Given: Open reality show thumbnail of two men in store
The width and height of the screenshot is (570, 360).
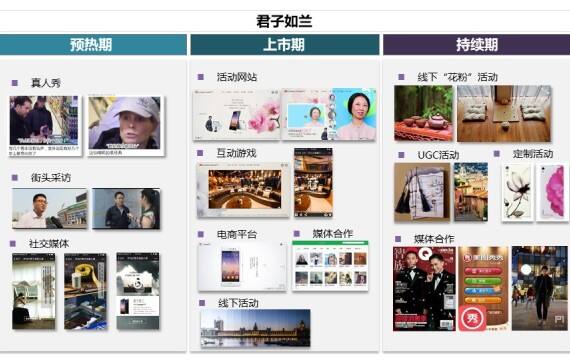Looking at the screenshot, I should (x=45, y=126).
